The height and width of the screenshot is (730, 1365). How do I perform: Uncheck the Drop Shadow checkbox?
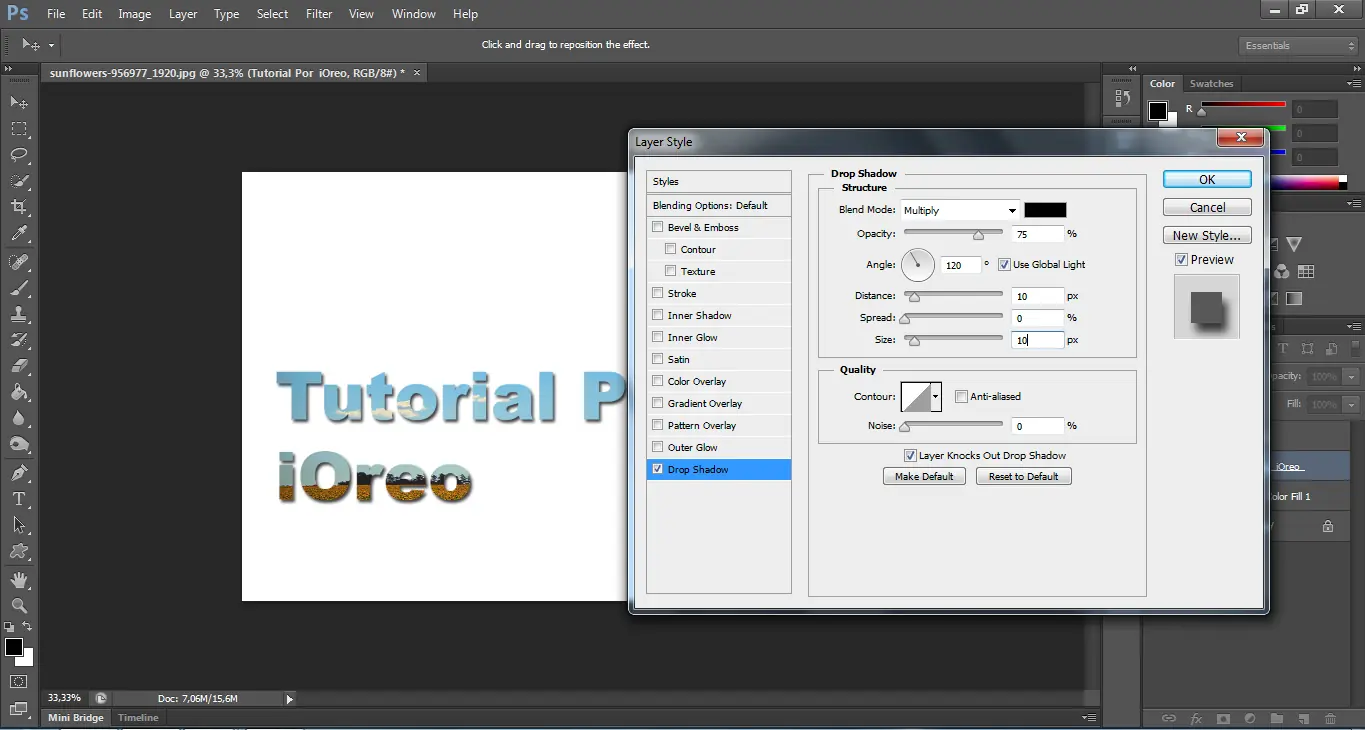(x=657, y=469)
